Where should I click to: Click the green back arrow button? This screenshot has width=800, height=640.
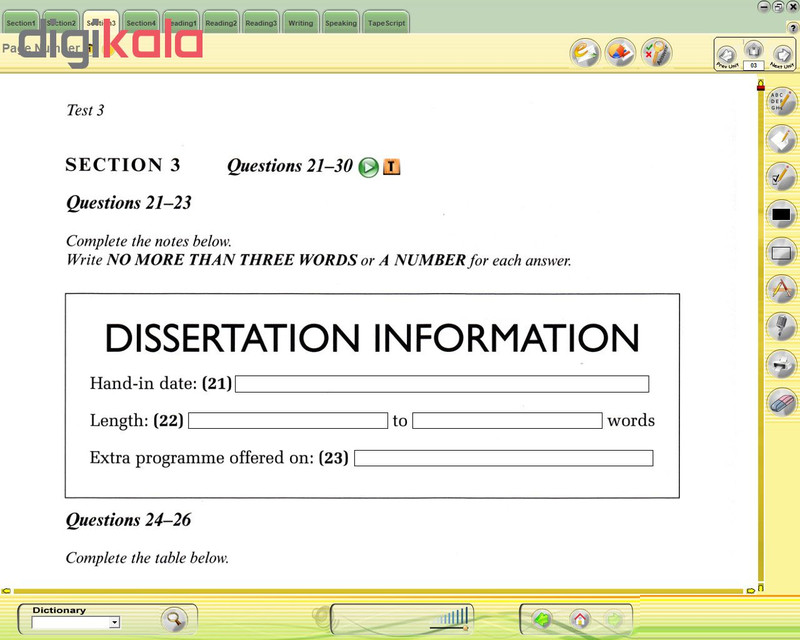(542, 620)
